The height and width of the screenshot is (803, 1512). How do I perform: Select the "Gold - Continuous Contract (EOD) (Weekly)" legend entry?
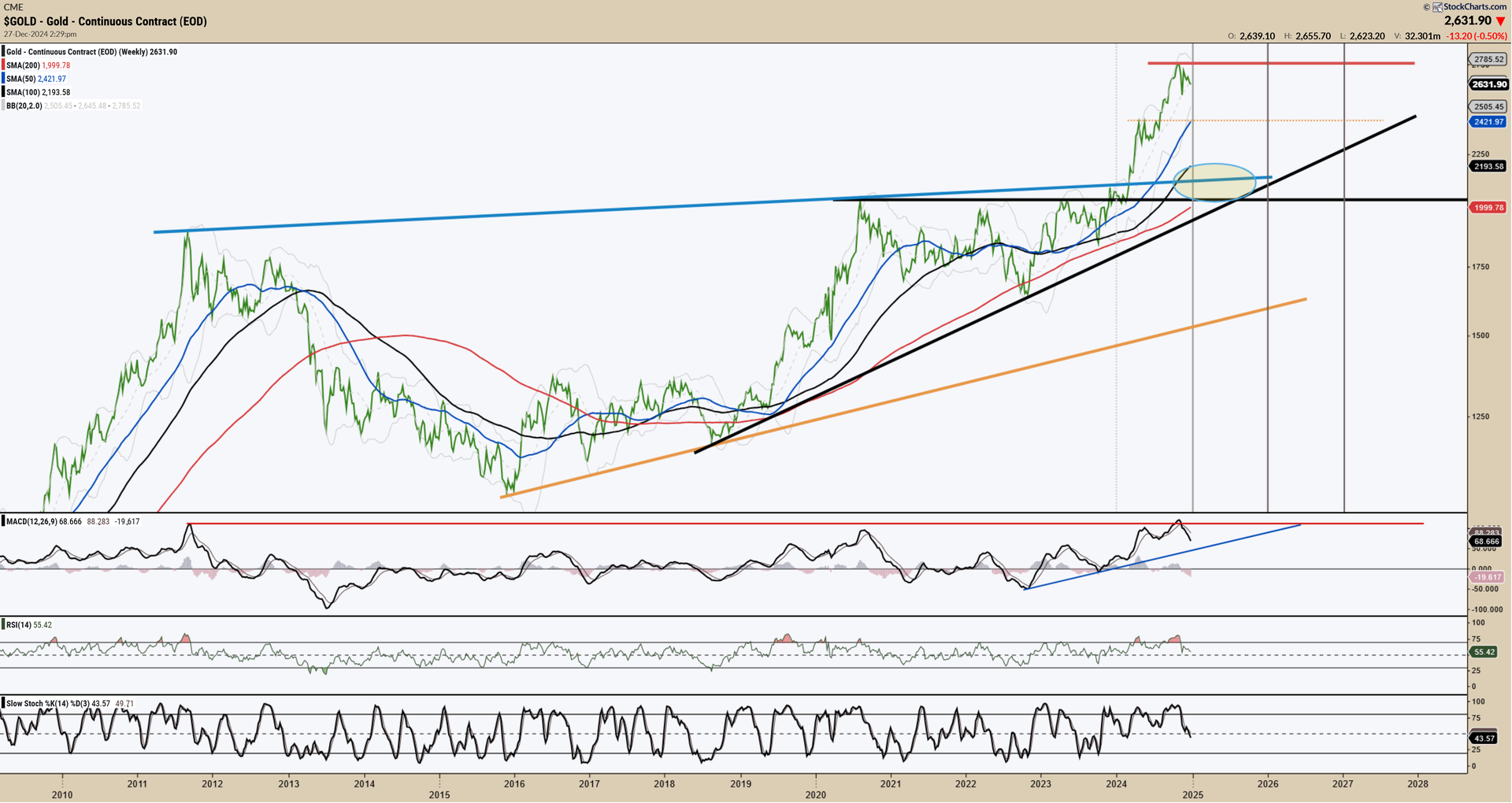[x=76, y=52]
